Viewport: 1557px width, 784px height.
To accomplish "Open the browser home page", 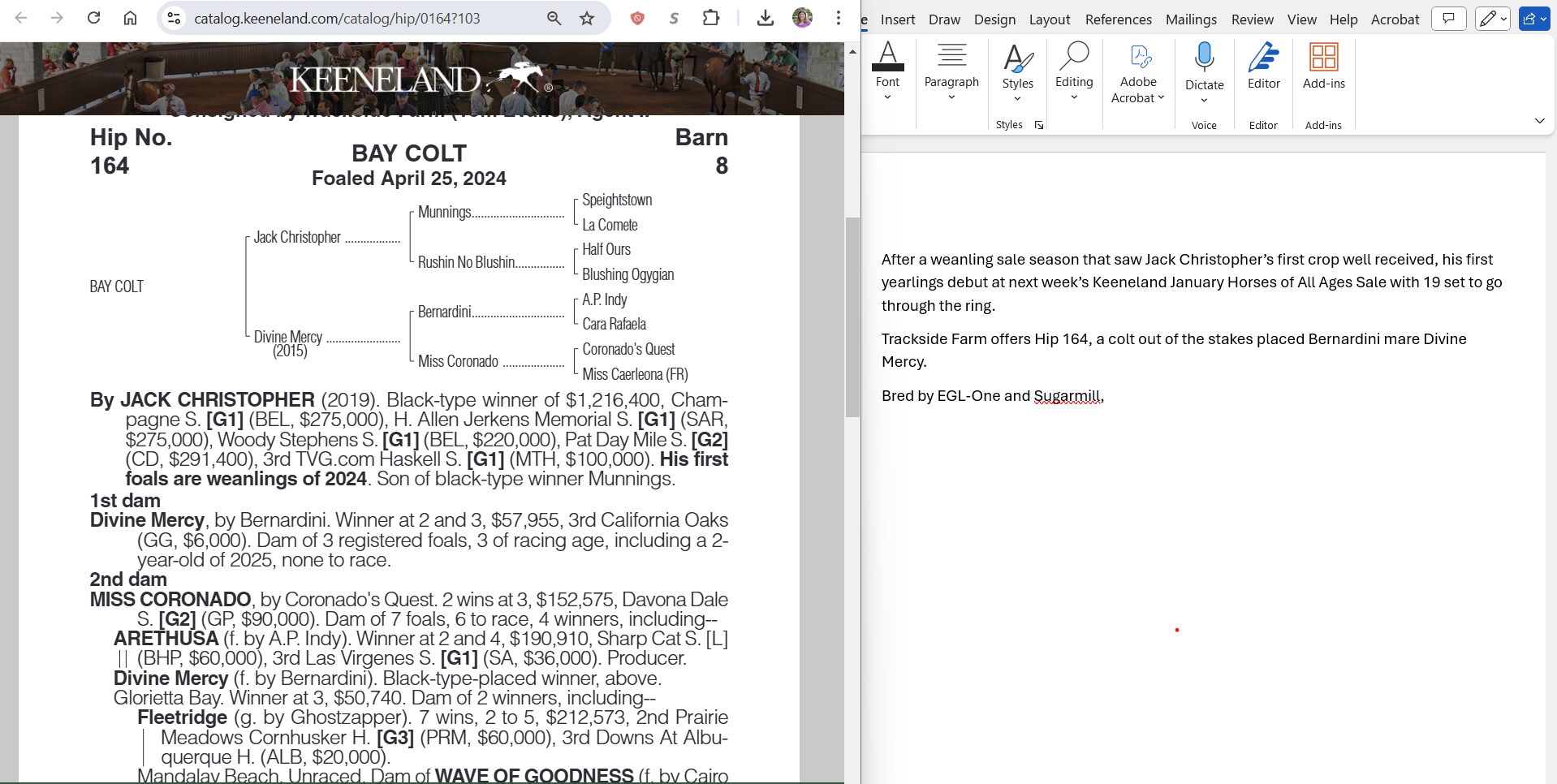I will pos(130,18).
